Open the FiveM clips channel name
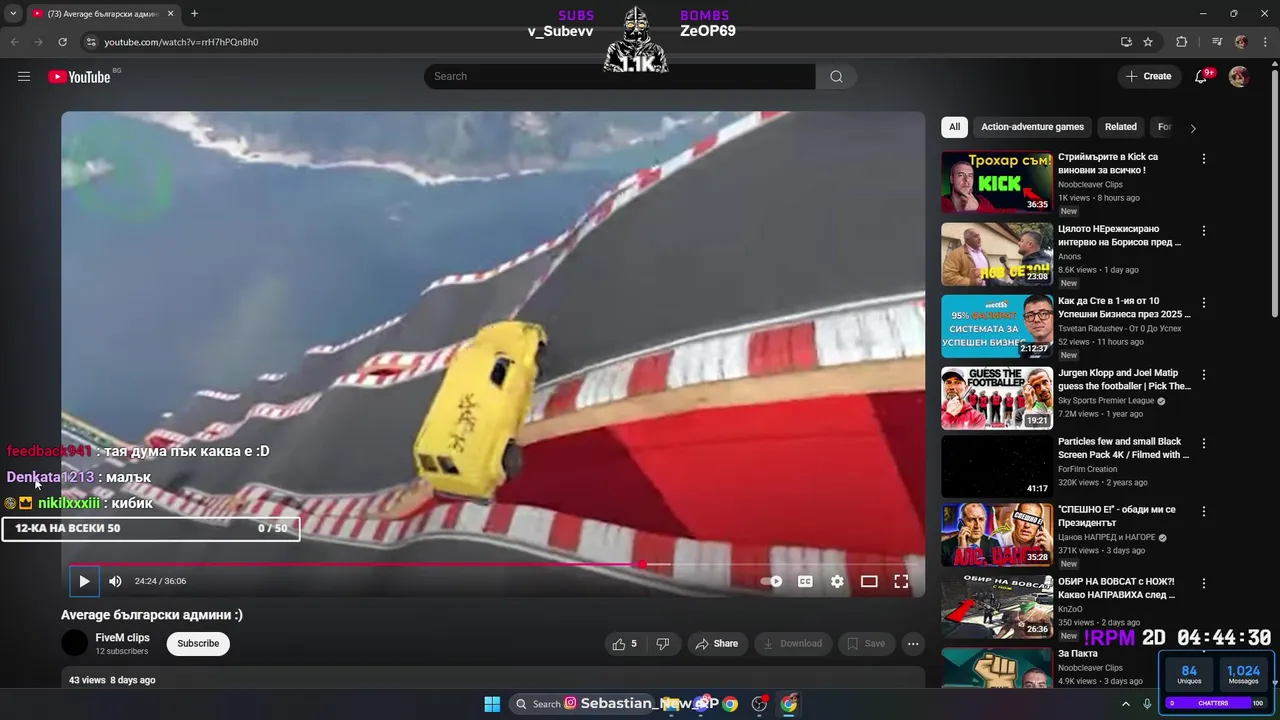1280x720 pixels. point(122,637)
